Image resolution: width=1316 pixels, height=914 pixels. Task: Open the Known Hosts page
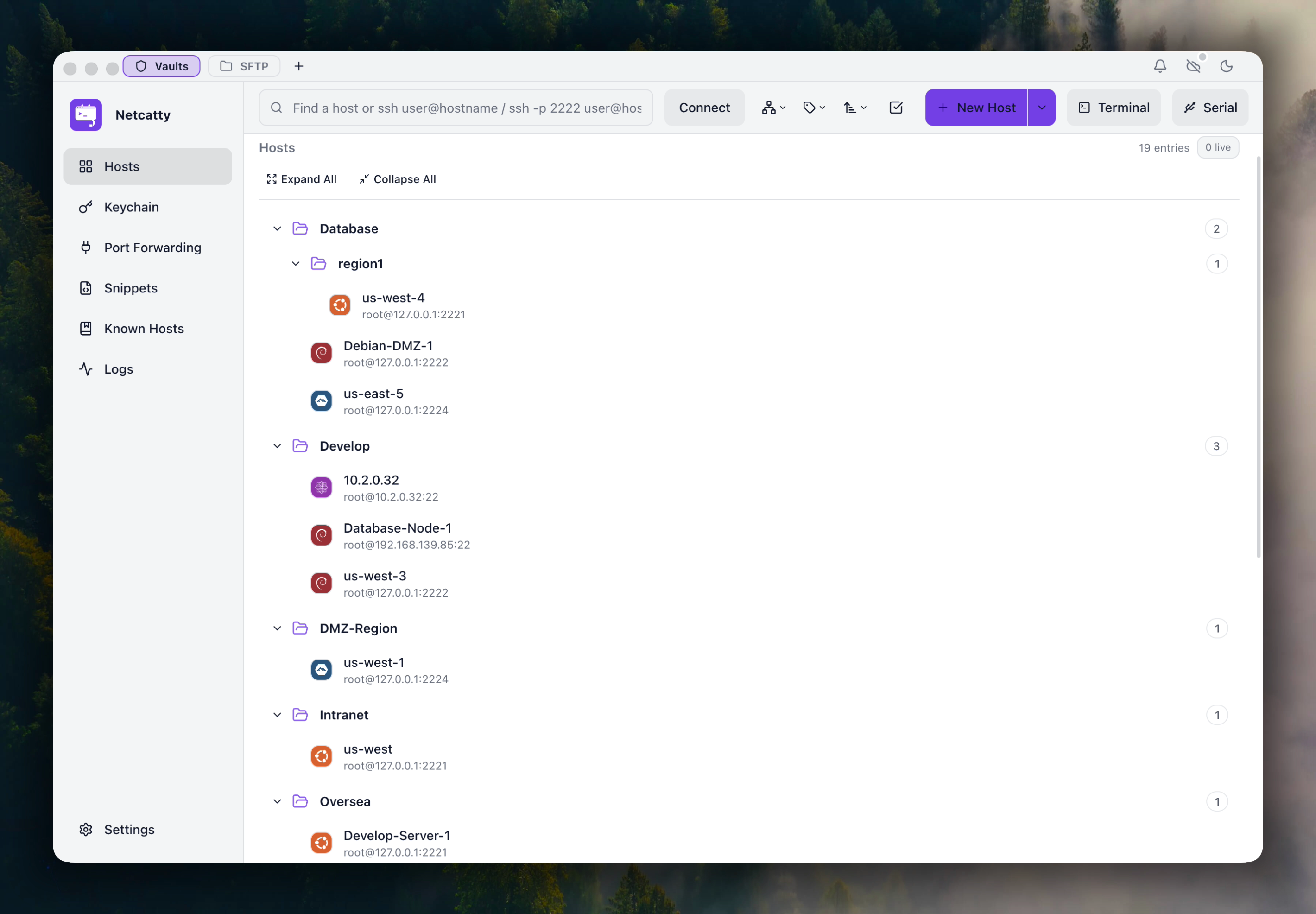(x=144, y=329)
